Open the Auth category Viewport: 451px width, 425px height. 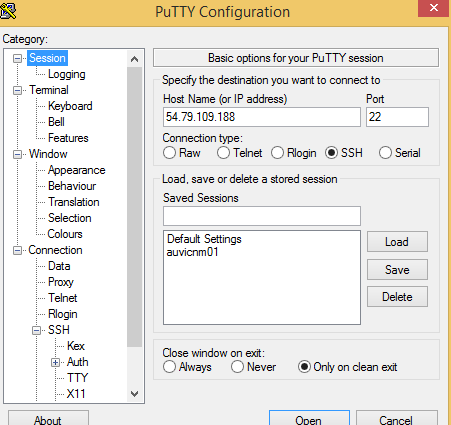tap(77, 362)
